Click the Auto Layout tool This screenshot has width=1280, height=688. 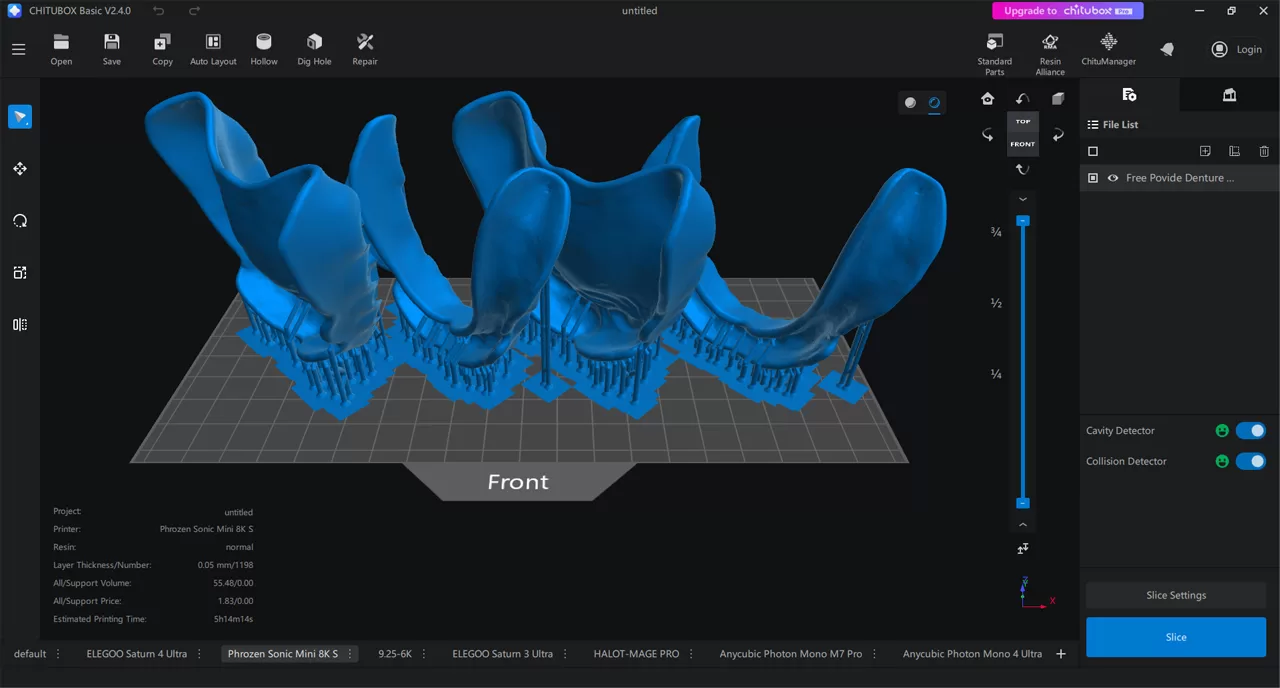pyautogui.click(x=213, y=48)
